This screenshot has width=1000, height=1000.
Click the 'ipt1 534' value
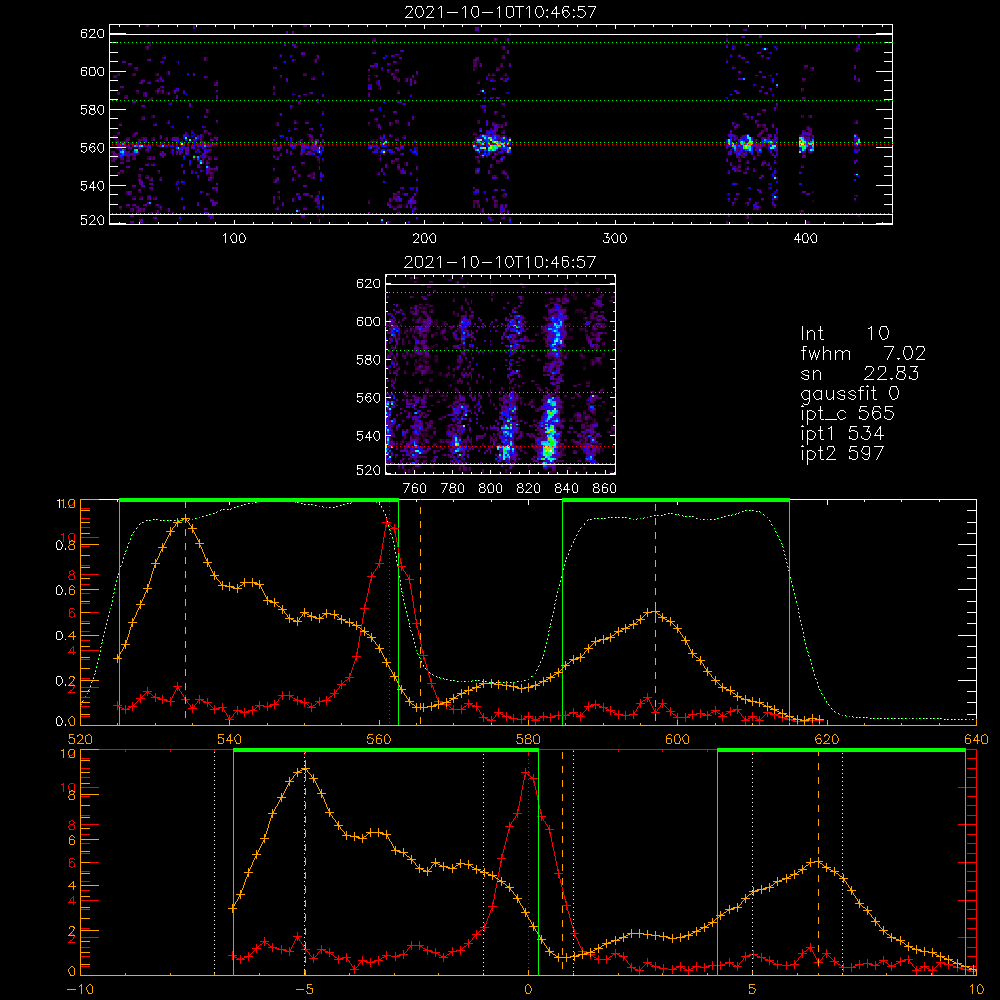[x=842, y=433]
